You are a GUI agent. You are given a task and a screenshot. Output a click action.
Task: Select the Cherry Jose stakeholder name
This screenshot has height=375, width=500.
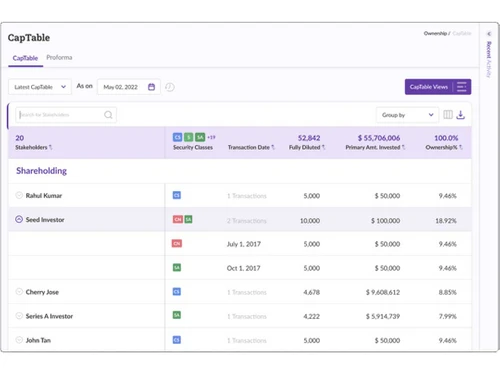[42, 292]
